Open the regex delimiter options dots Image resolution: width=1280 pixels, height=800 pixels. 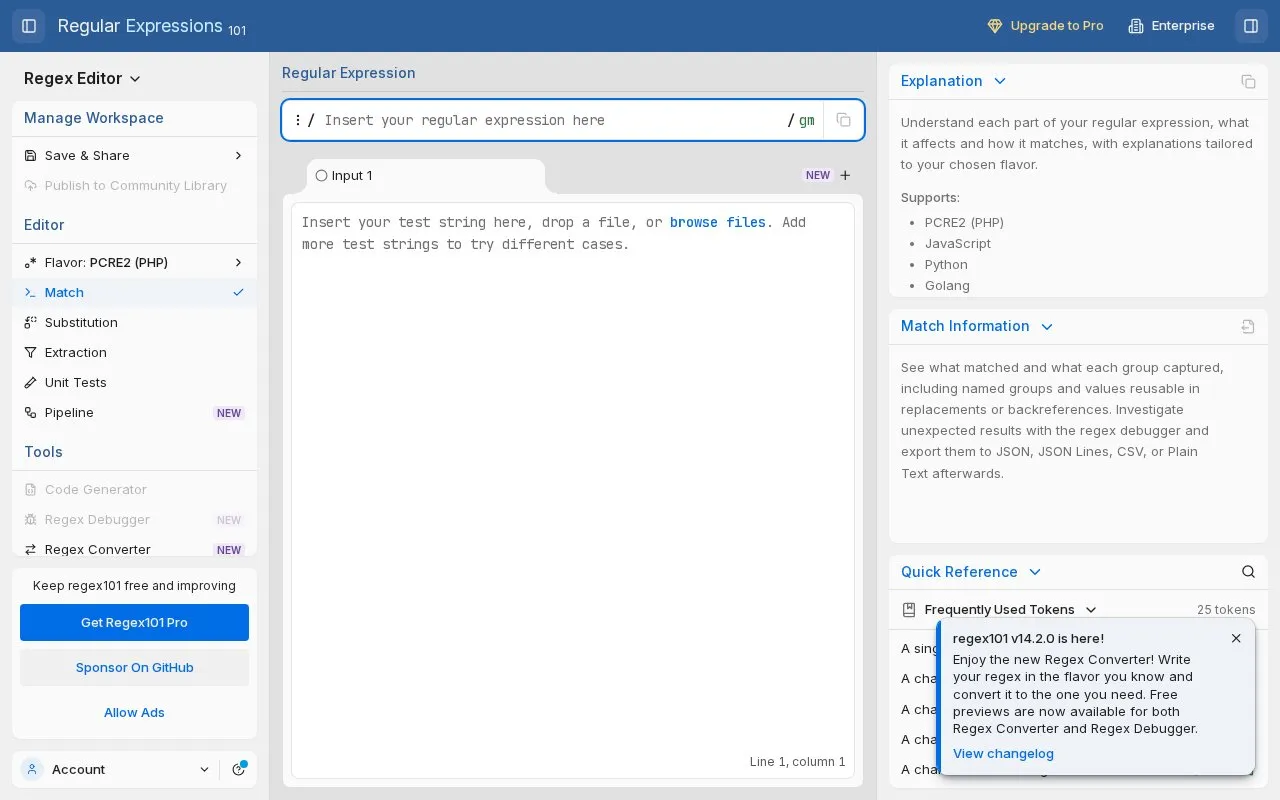298,120
